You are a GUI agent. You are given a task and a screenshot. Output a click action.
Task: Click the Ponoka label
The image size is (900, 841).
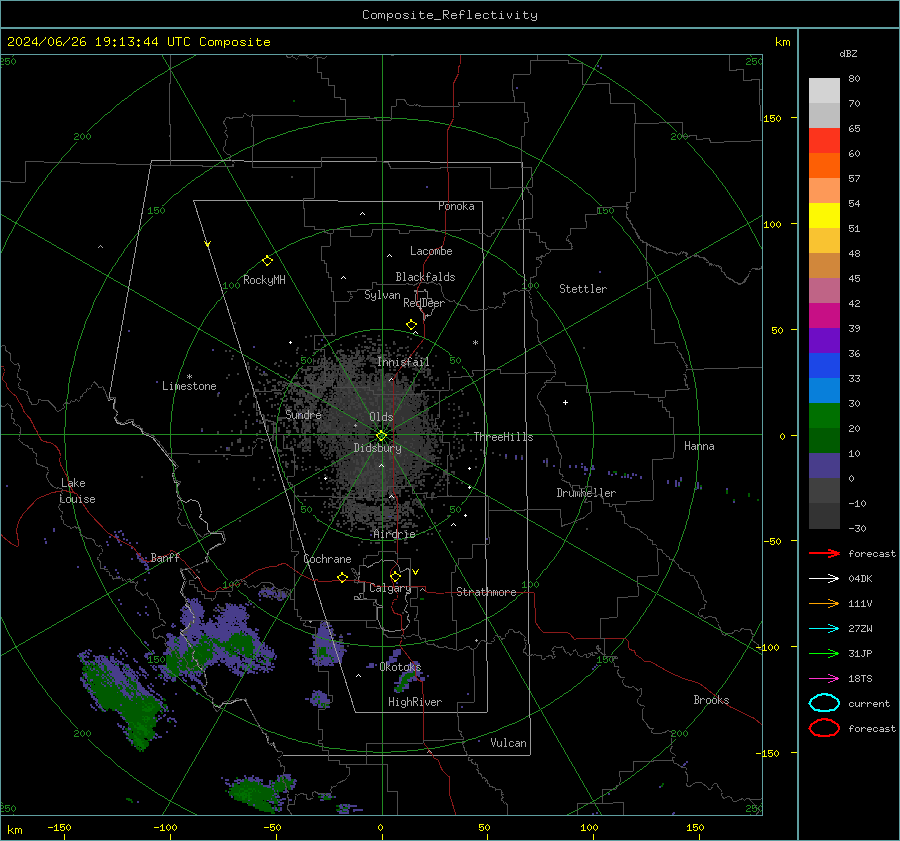point(456,206)
